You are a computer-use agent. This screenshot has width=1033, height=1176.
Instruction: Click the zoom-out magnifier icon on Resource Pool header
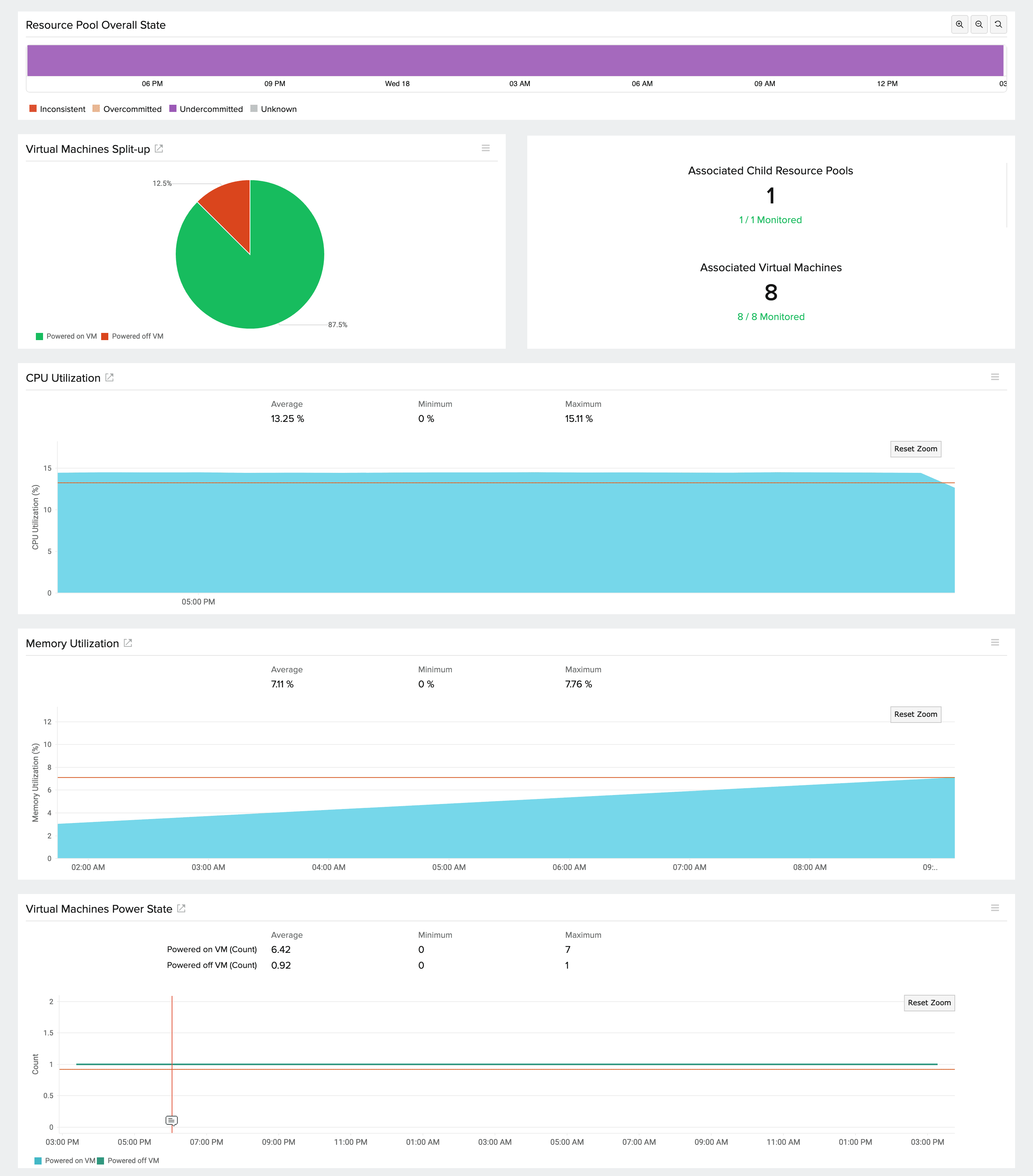[x=980, y=25]
